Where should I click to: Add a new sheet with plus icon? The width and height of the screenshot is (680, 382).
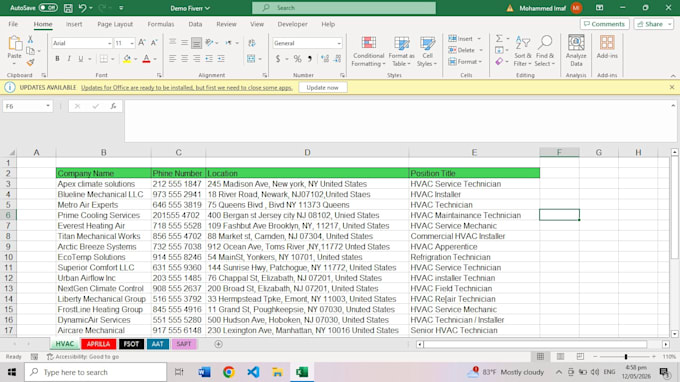[218, 344]
